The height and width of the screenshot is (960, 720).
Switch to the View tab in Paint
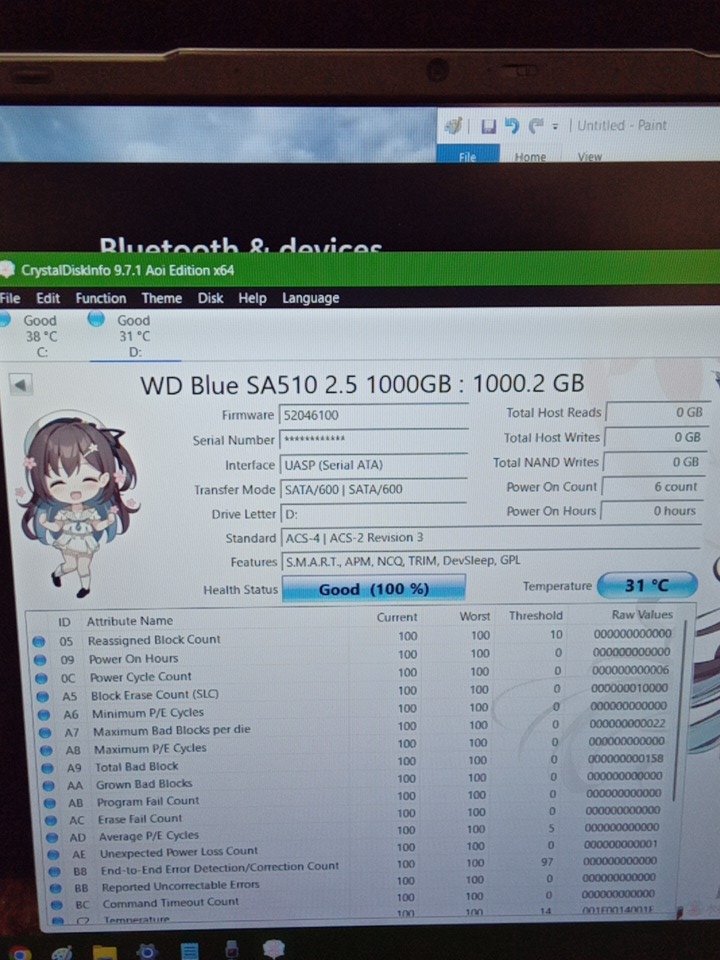point(590,156)
